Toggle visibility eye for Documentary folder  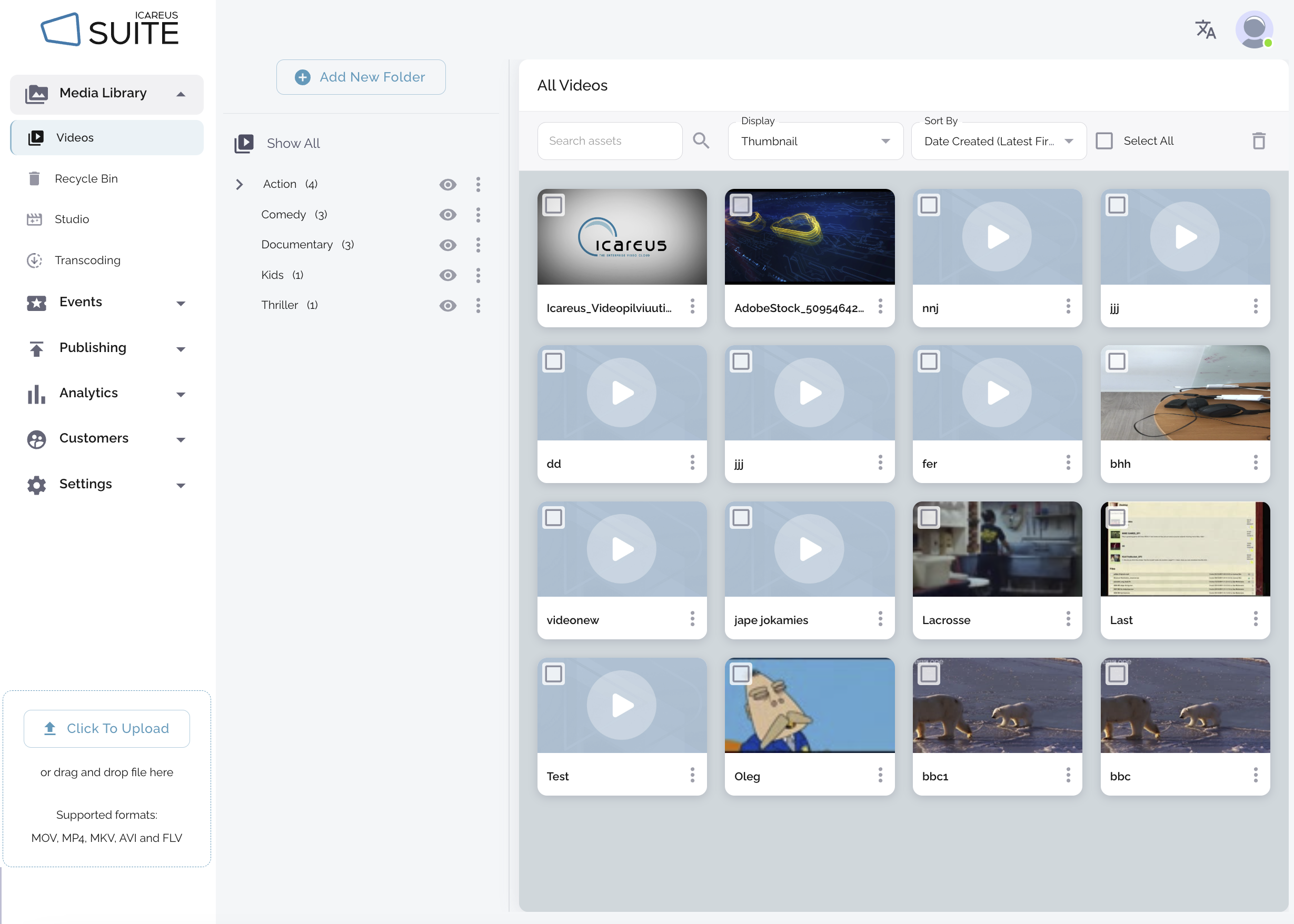click(448, 245)
